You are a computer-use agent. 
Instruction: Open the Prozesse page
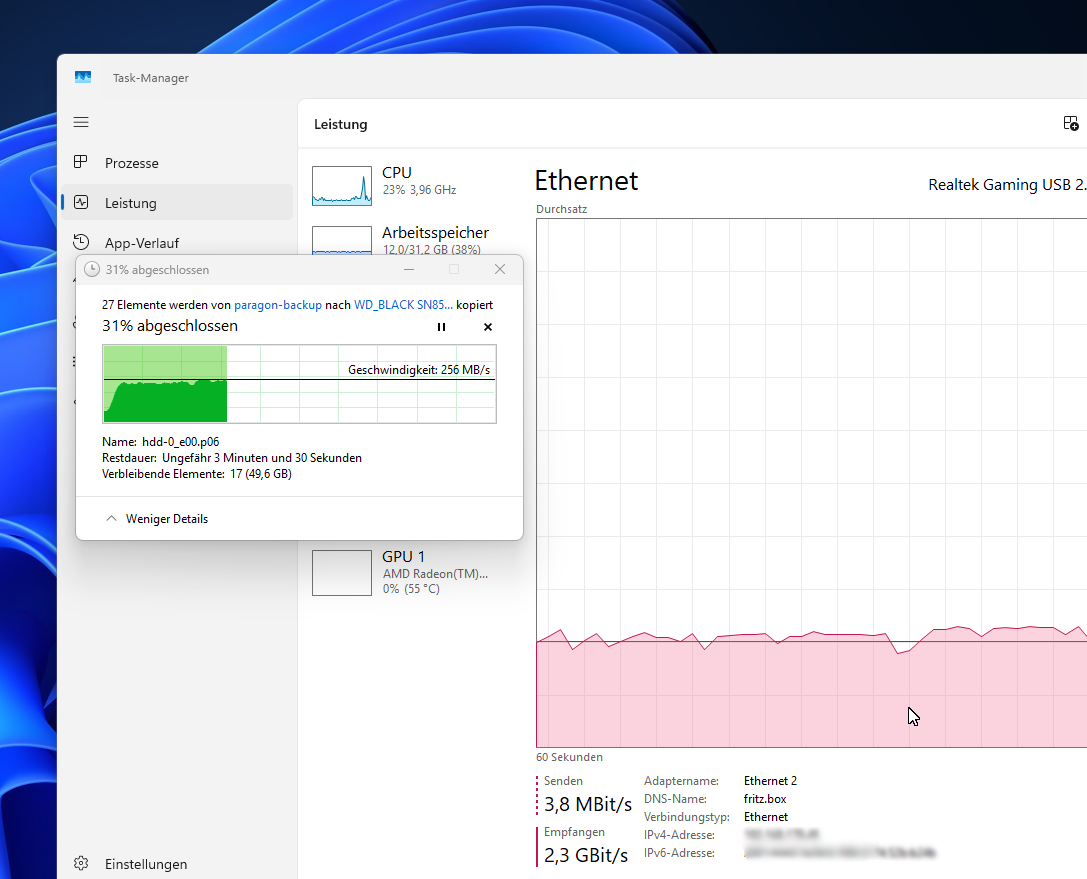[x=177, y=163]
